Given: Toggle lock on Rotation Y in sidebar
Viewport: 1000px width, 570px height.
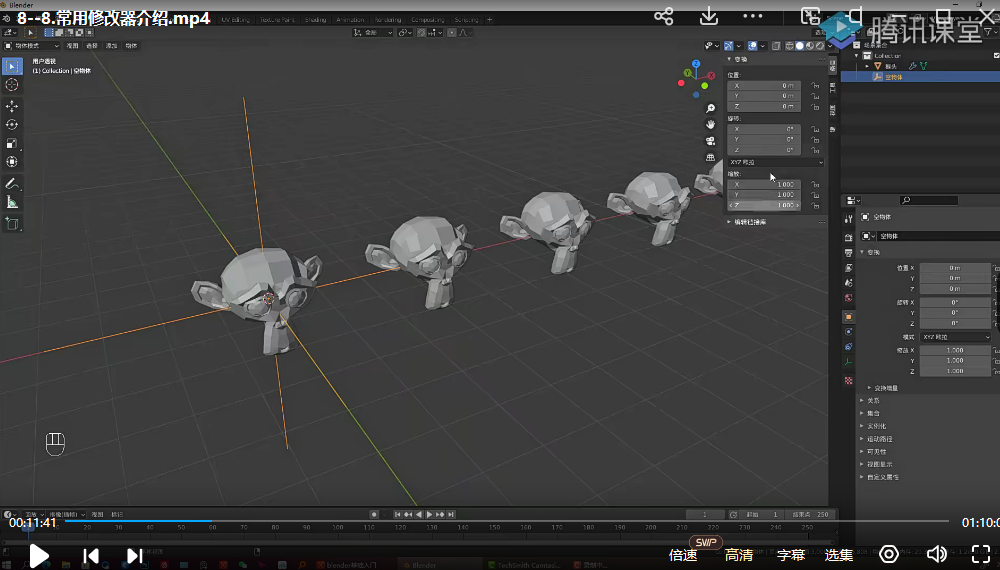Looking at the screenshot, I should click(815, 140).
